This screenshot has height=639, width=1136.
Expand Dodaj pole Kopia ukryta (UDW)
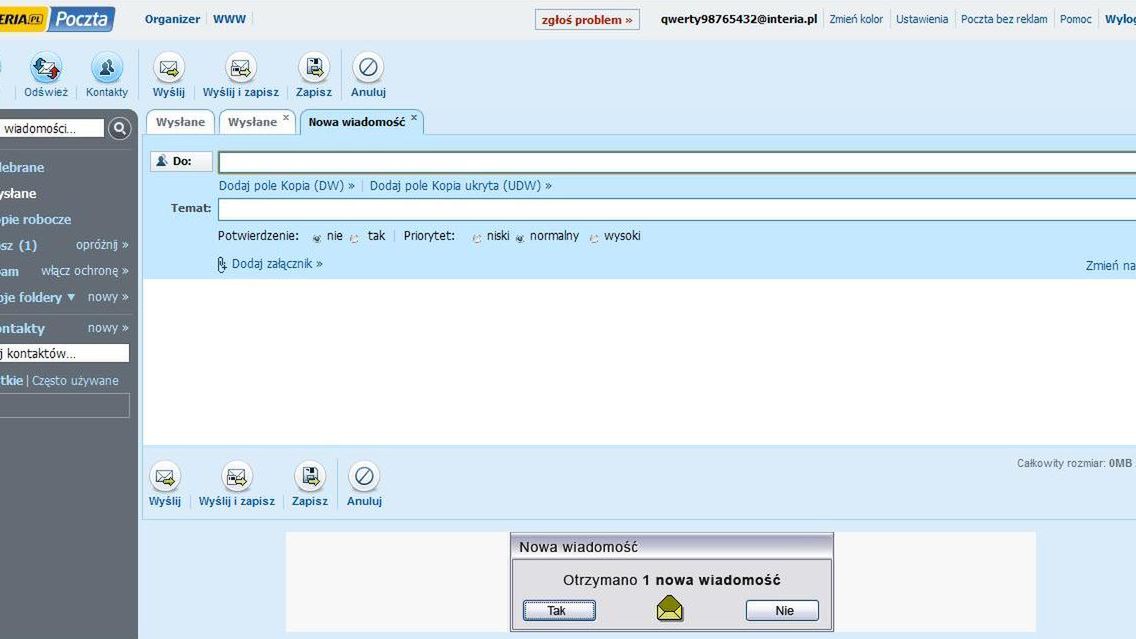tap(461, 185)
